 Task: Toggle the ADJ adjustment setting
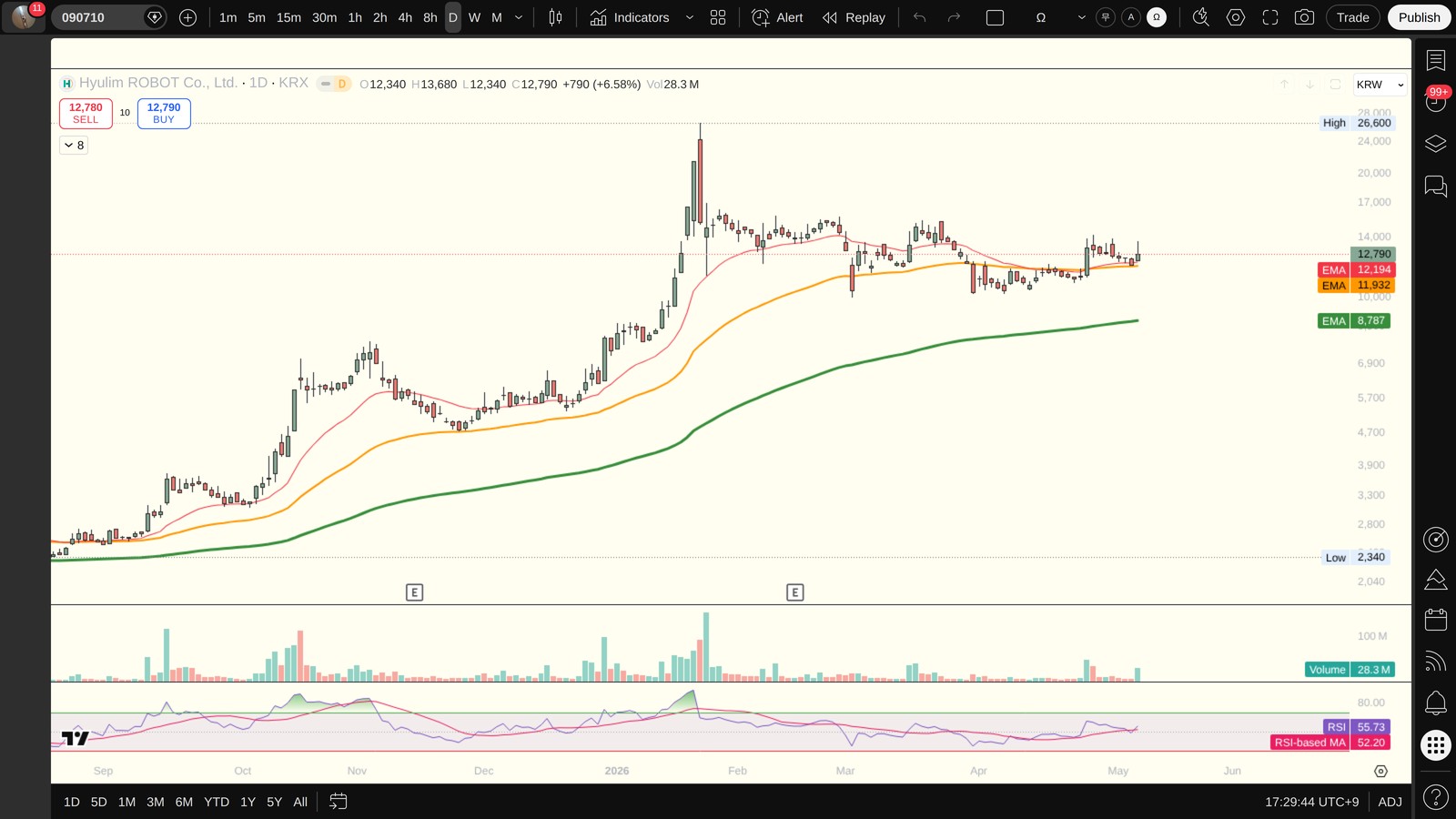point(1390,802)
